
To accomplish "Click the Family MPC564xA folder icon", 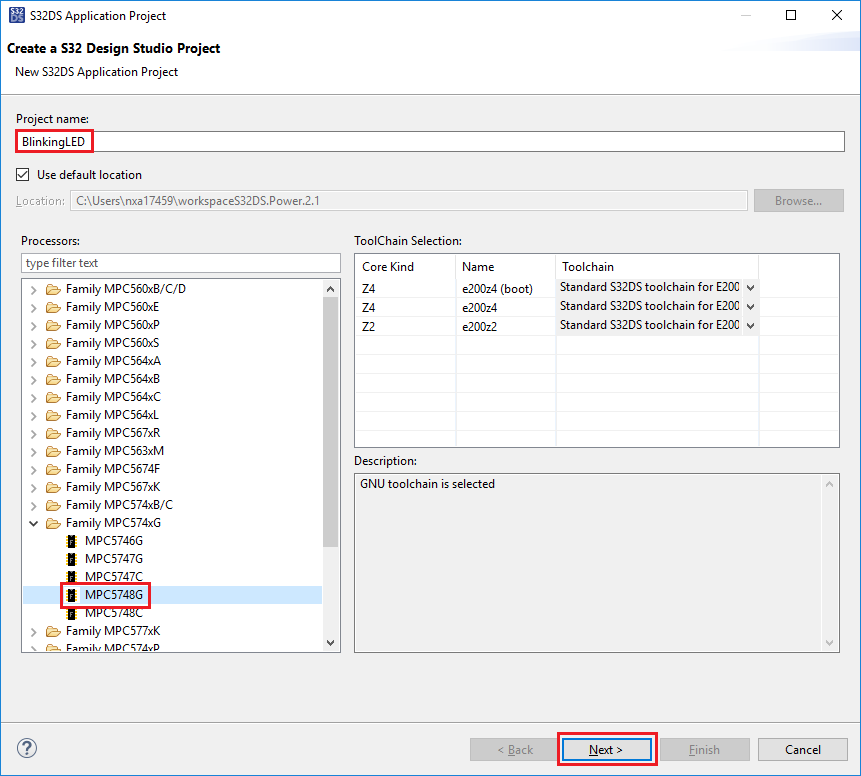I will coord(53,361).
